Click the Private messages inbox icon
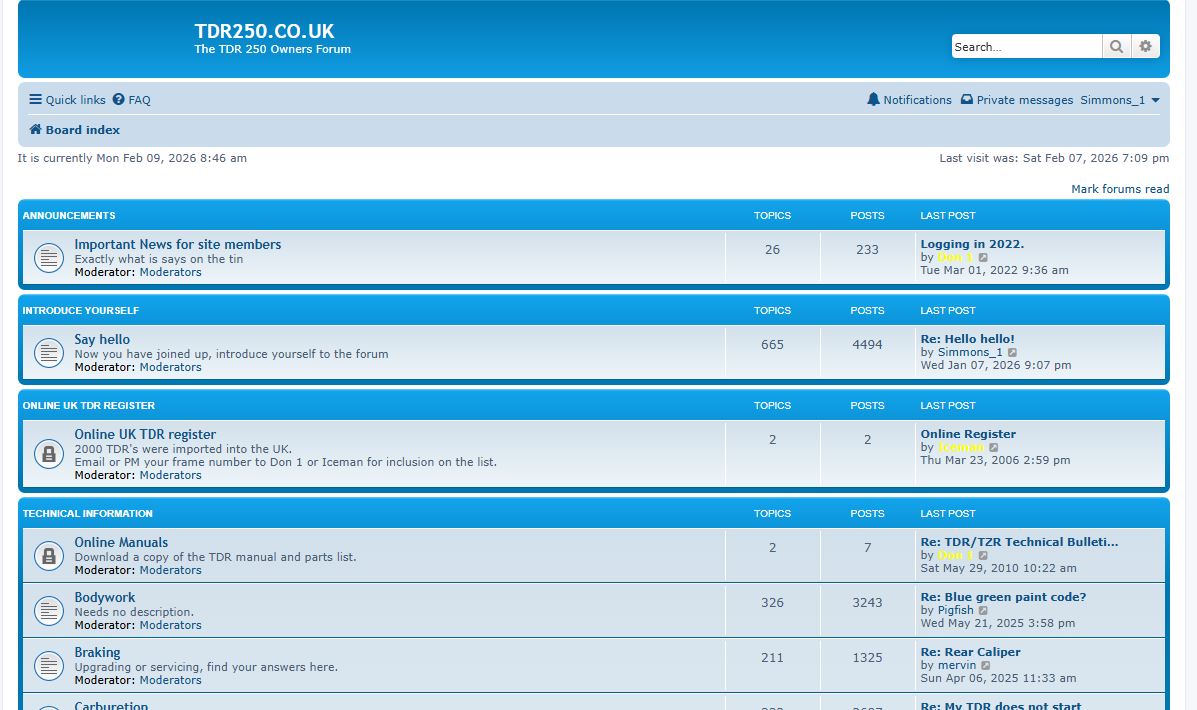 tap(966, 99)
